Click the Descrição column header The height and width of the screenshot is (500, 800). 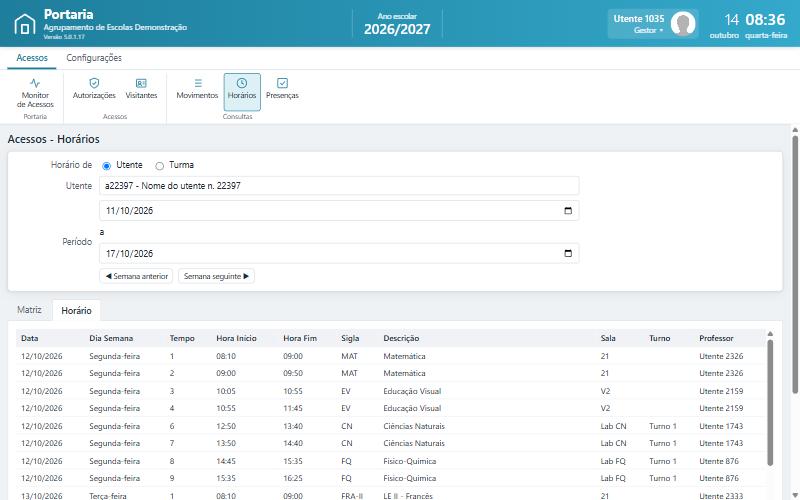tap(401, 338)
